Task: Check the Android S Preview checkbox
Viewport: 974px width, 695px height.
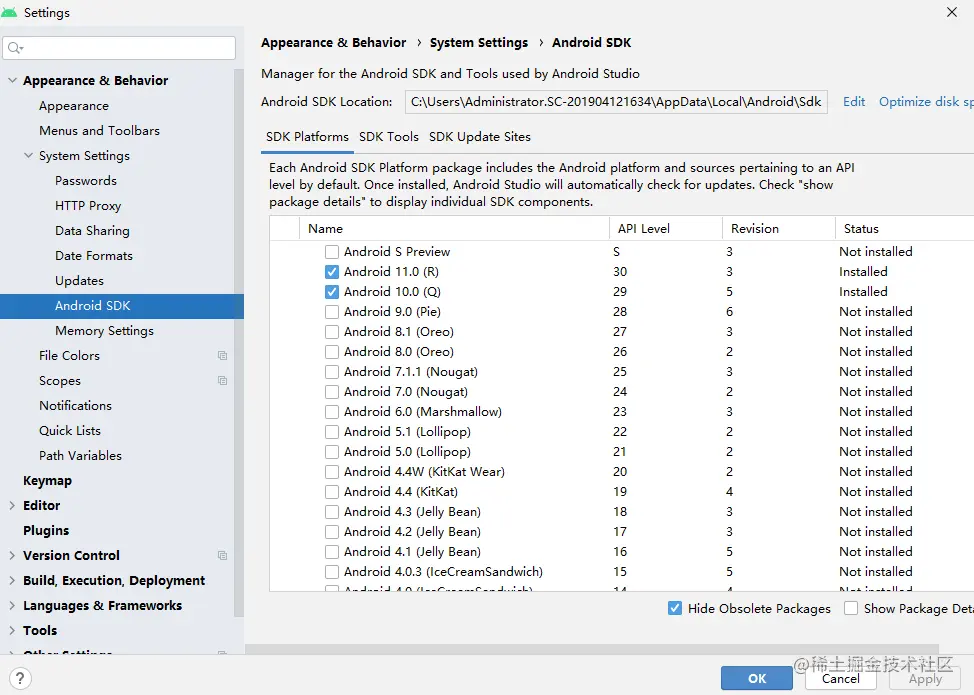Action: (x=332, y=252)
